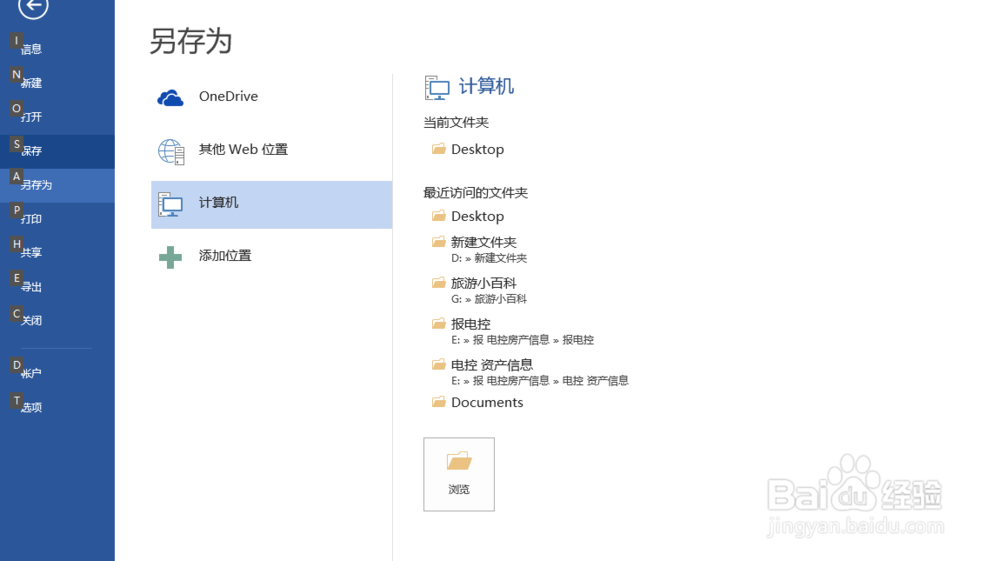The image size is (1000, 561).
Task: Click the computer icon beside 计算机 heading
Action: (437, 87)
